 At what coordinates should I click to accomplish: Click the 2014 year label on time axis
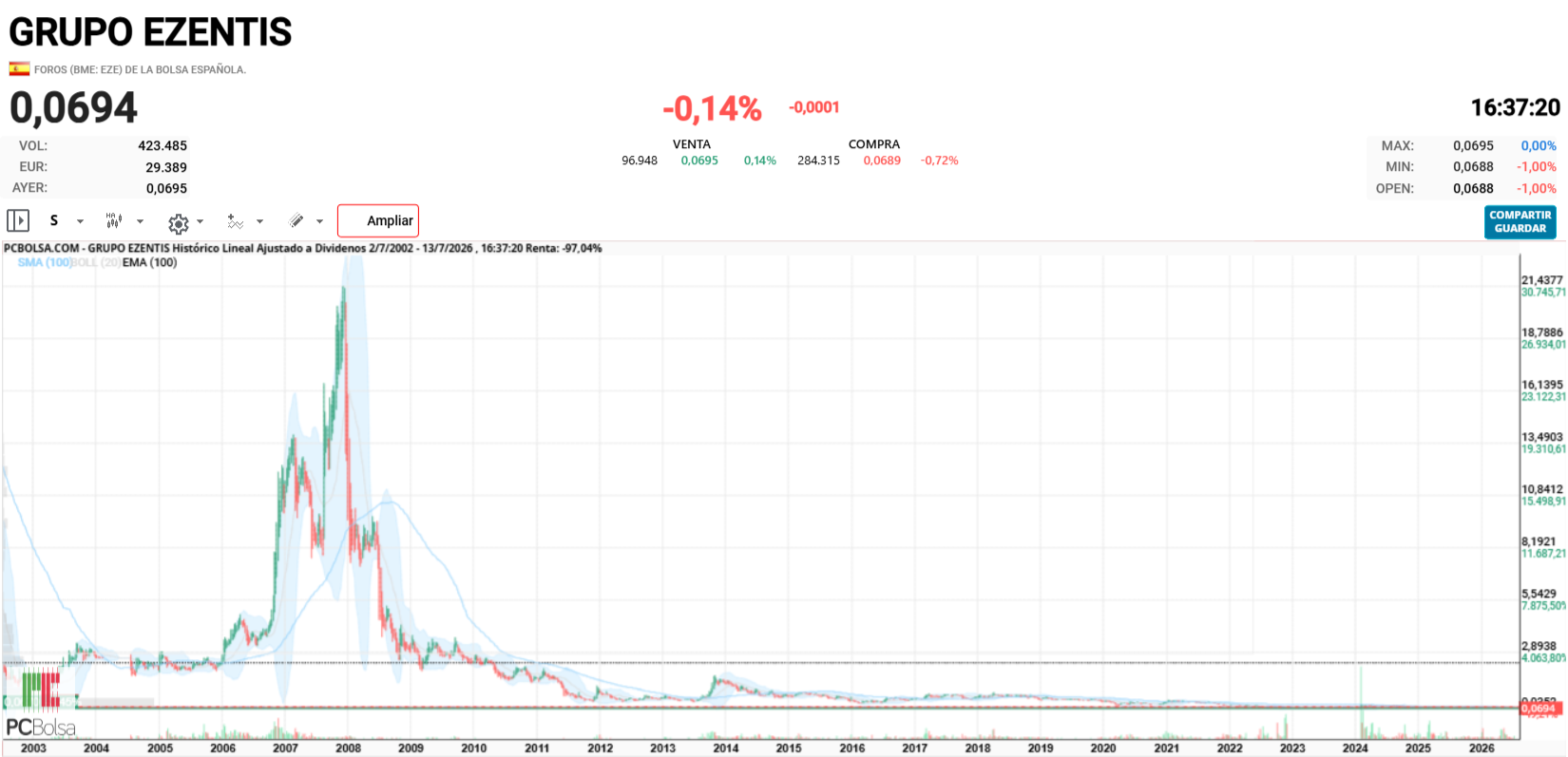coord(726,748)
